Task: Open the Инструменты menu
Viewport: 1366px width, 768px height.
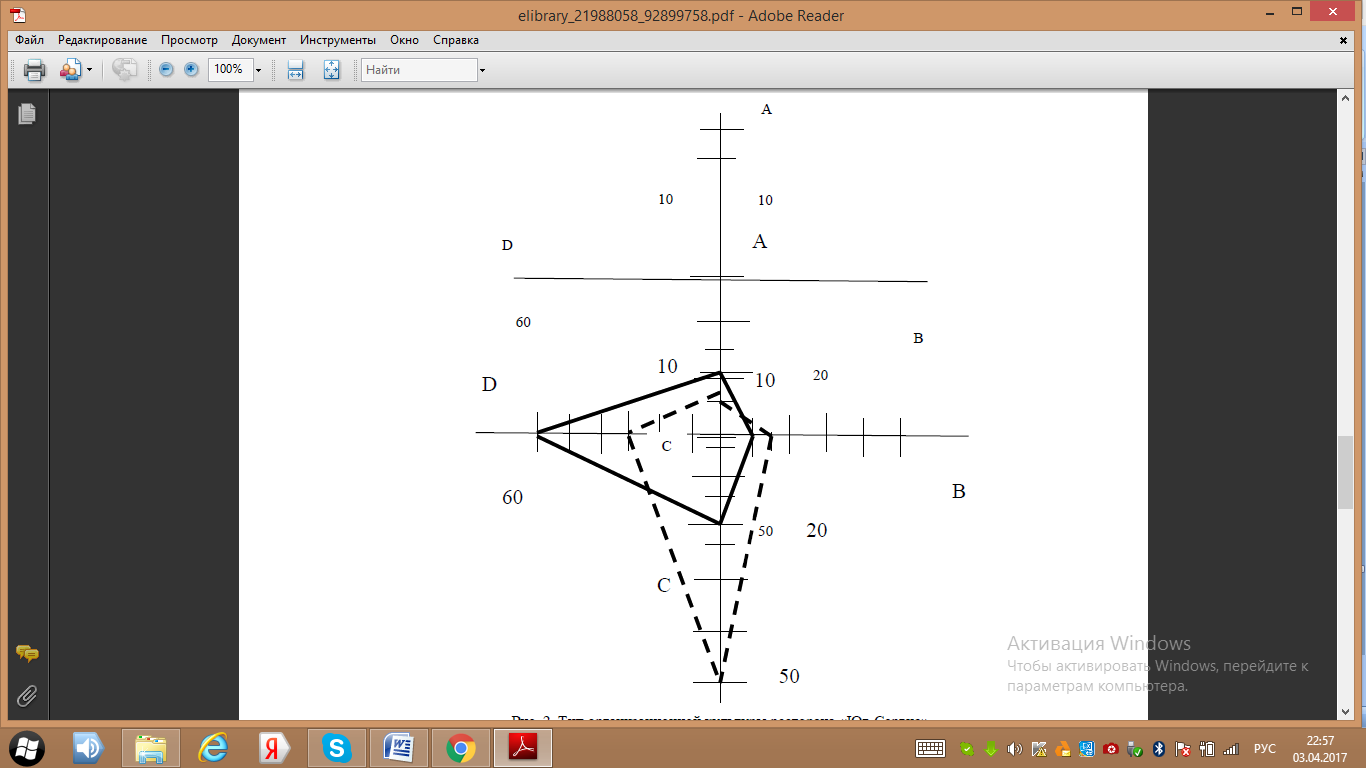Action: [x=338, y=40]
